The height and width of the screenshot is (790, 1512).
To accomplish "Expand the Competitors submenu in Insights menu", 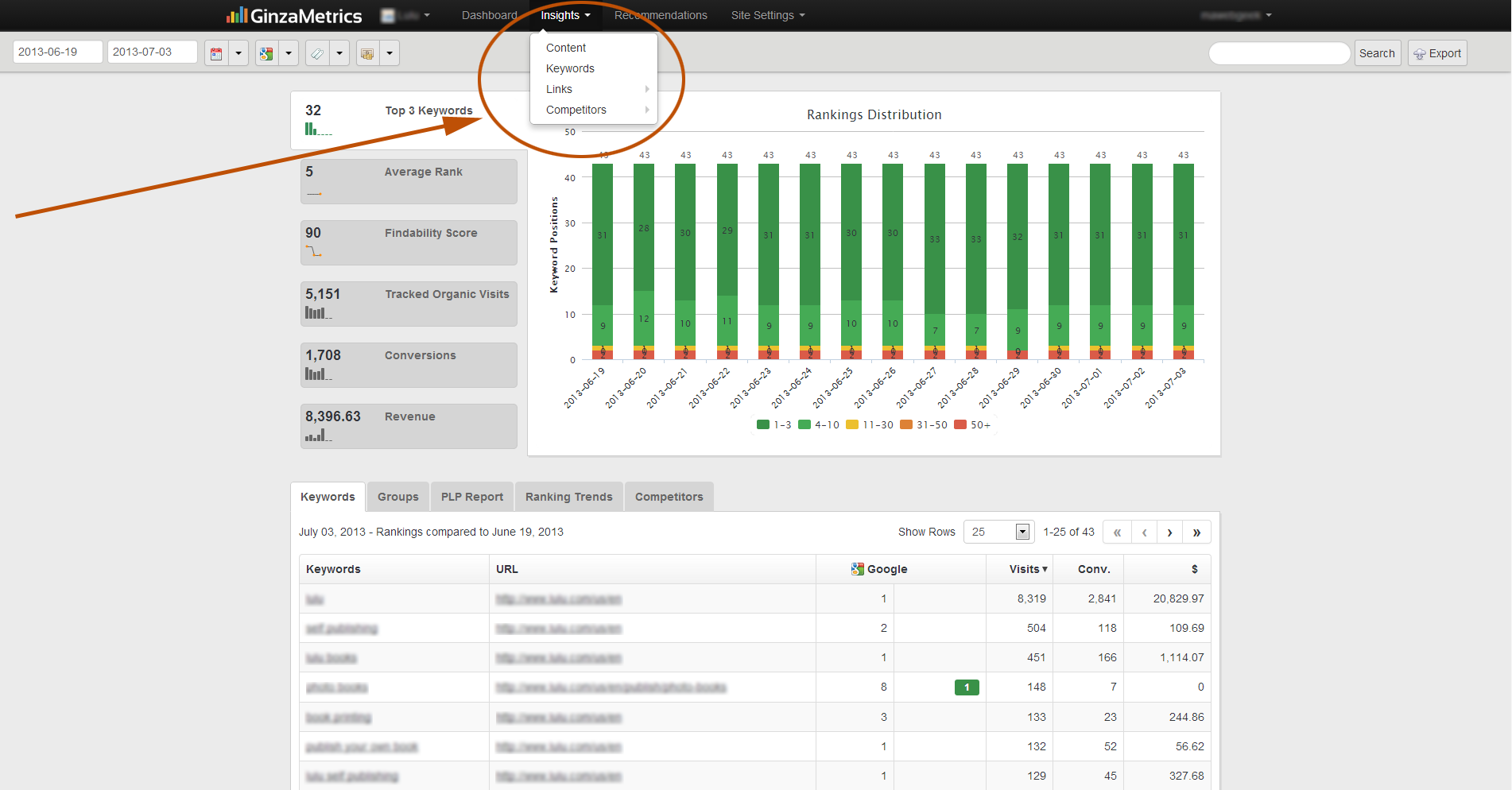I will [594, 110].
